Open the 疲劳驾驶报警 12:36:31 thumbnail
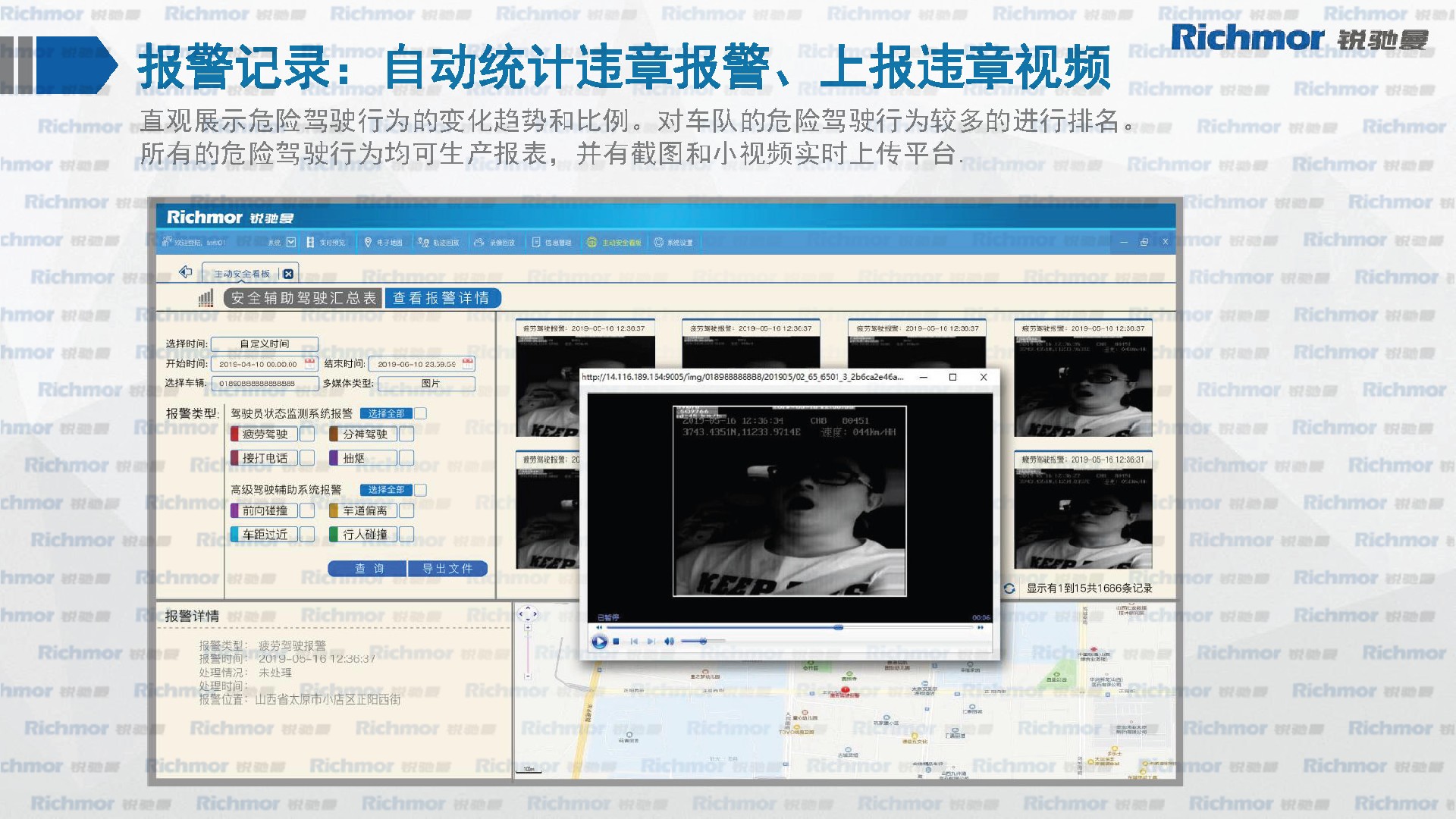 (1083, 510)
